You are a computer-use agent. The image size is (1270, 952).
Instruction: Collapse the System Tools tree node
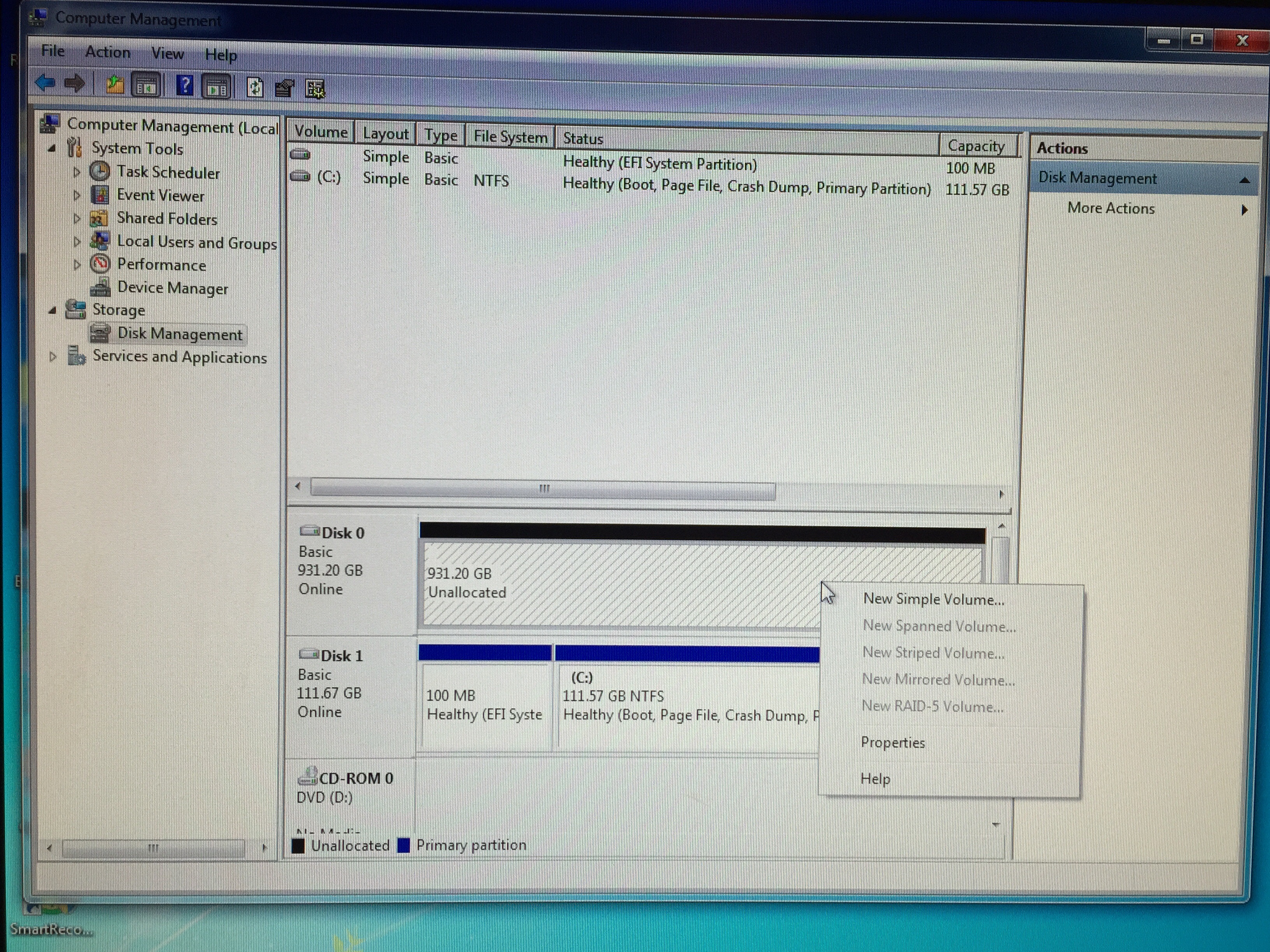(52, 148)
